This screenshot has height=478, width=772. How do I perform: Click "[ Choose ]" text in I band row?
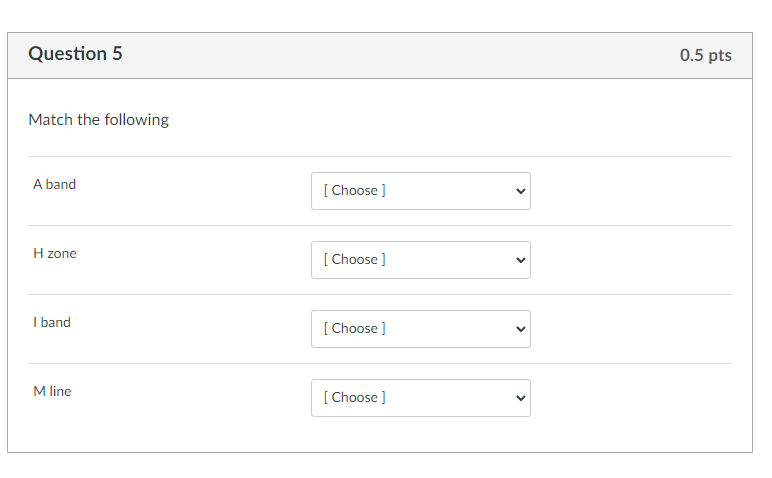(354, 329)
